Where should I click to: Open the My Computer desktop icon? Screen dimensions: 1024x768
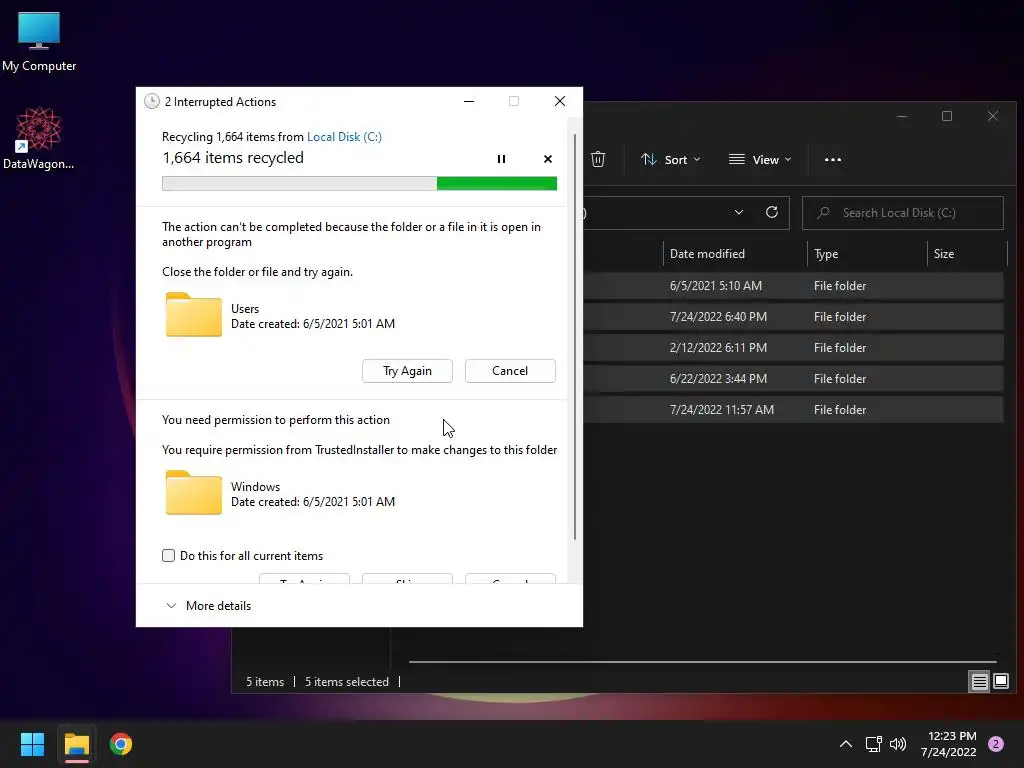[x=39, y=42]
